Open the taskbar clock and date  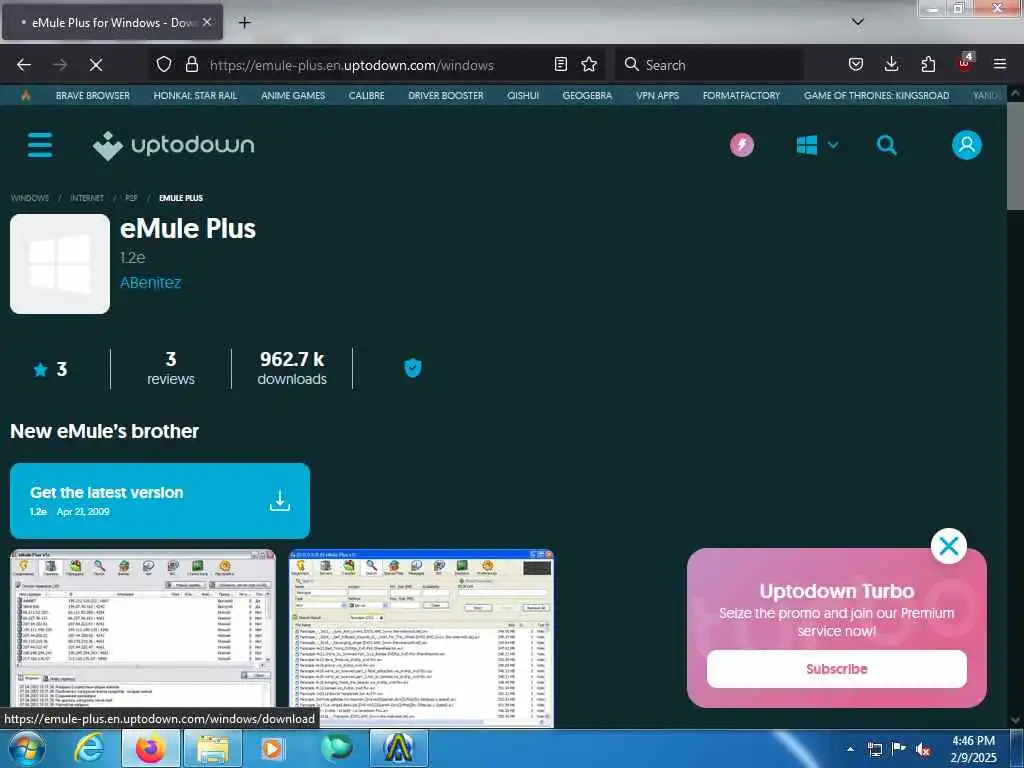point(974,749)
